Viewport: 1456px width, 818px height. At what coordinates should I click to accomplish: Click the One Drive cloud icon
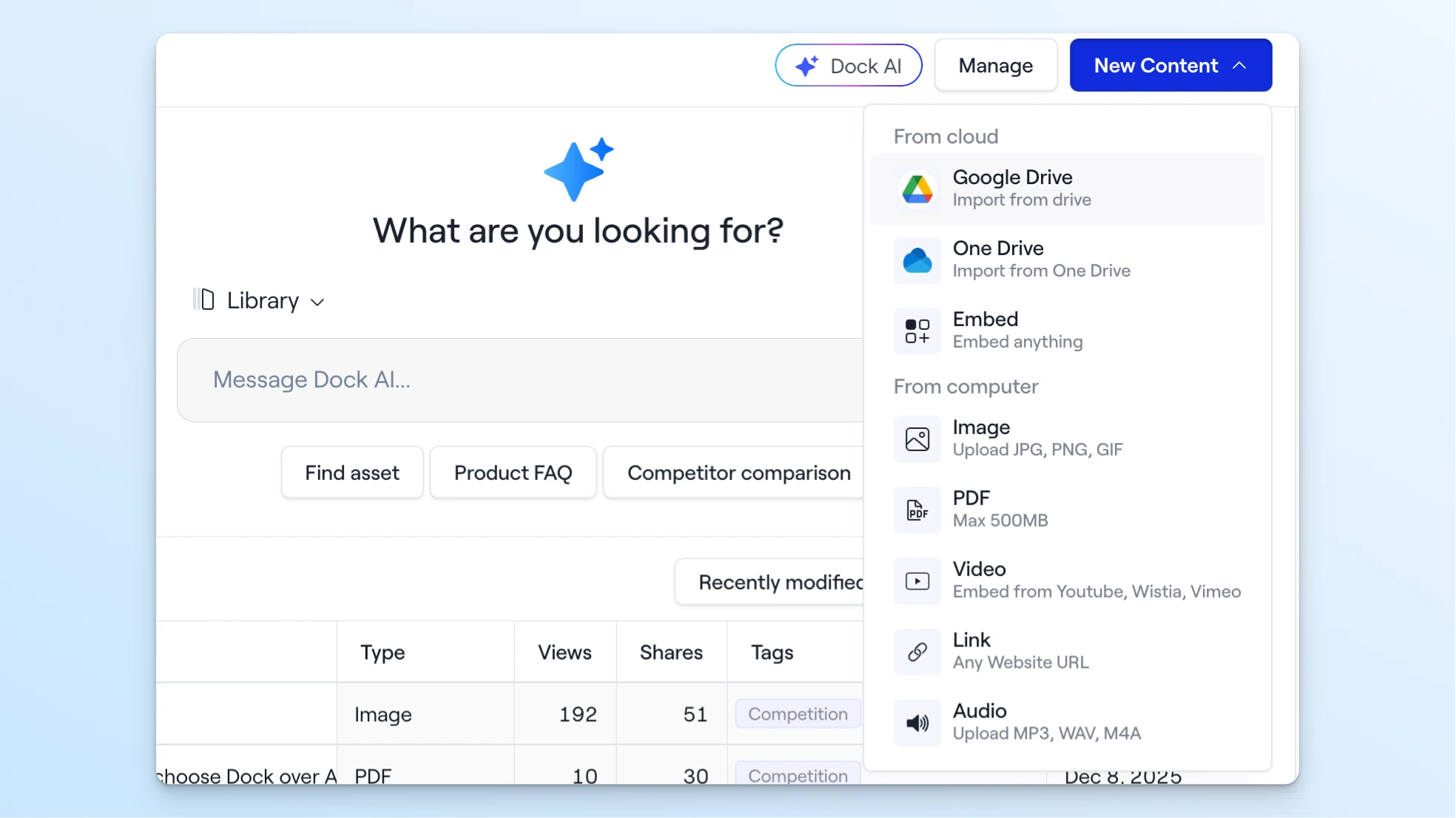(917, 260)
